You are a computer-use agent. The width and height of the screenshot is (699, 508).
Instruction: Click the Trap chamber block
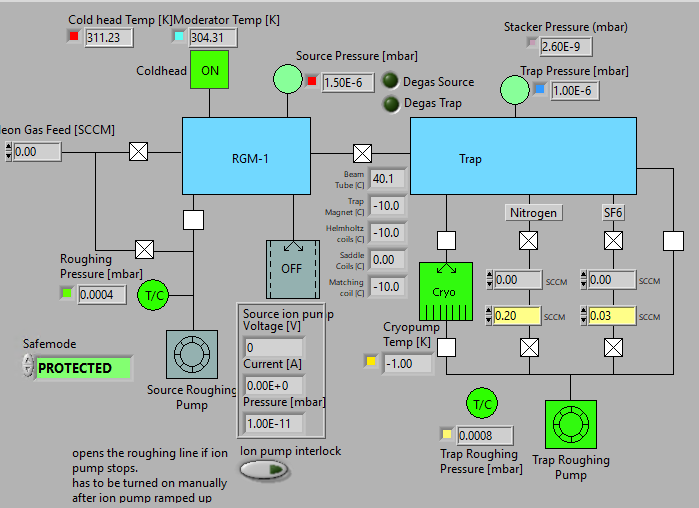coord(523,156)
